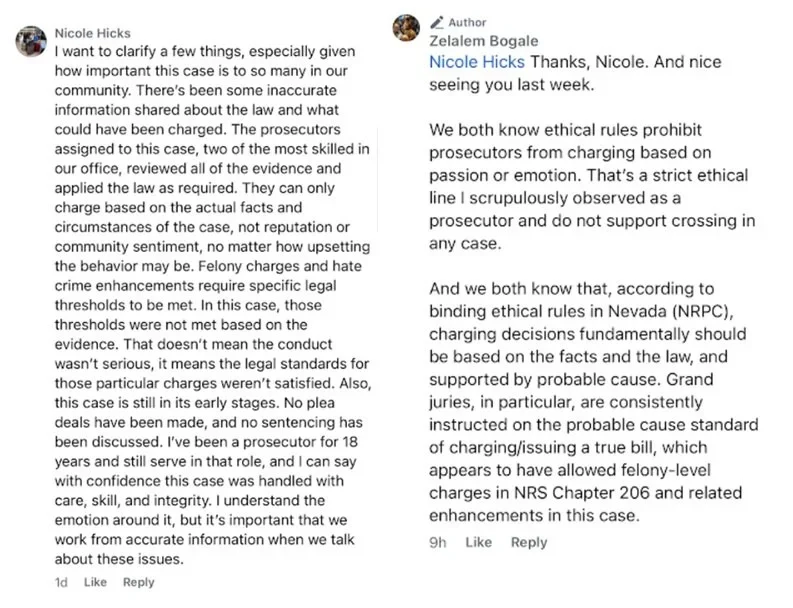Click Zelalem Bogale's avatar photo
This screenshot has width=793, height=608.
tap(406, 27)
